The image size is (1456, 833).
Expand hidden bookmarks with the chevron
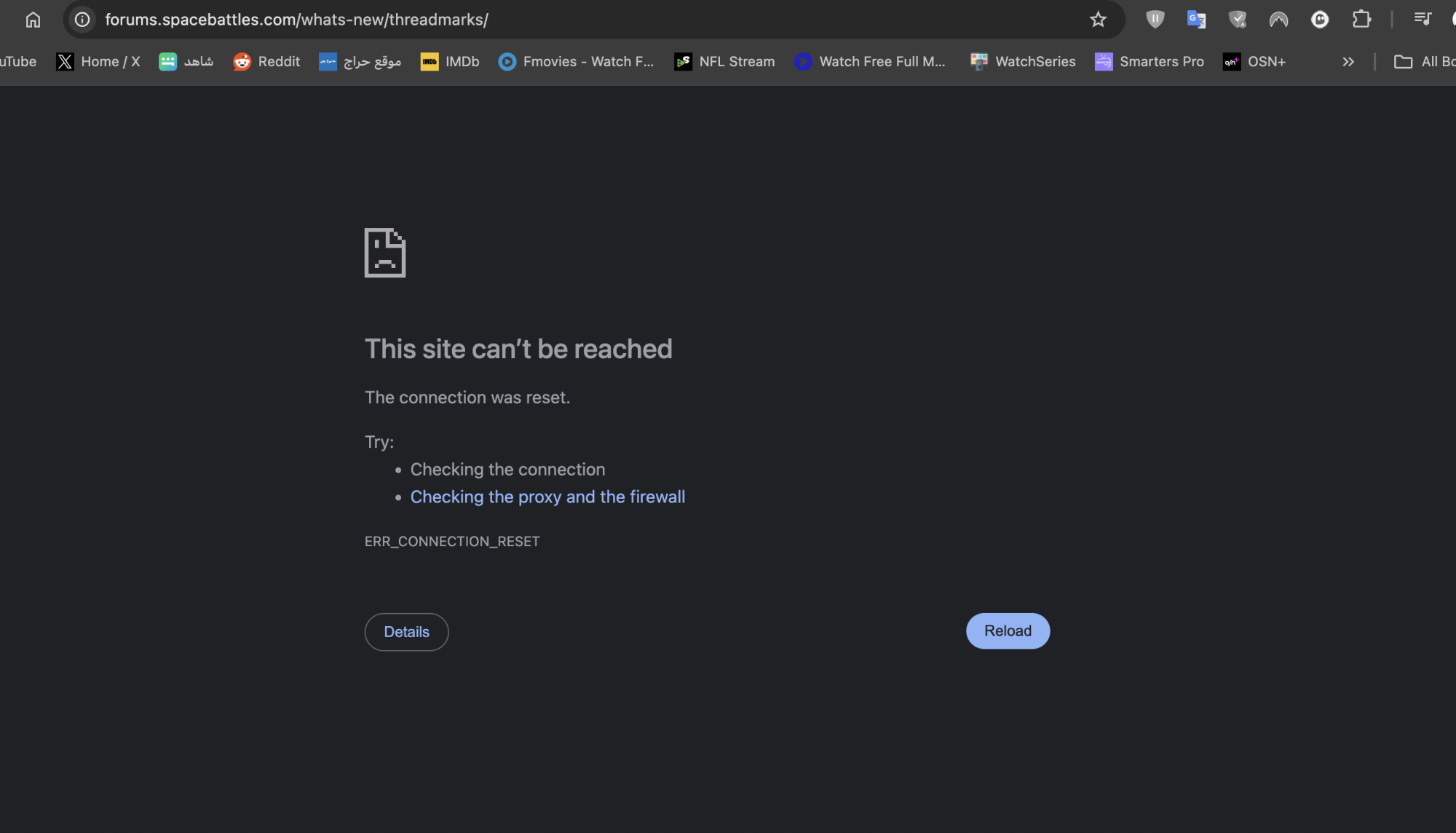pyautogui.click(x=1349, y=62)
